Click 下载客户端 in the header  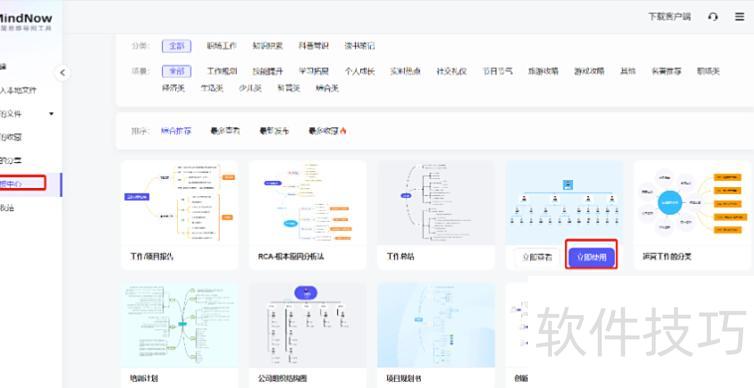(x=669, y=17)
